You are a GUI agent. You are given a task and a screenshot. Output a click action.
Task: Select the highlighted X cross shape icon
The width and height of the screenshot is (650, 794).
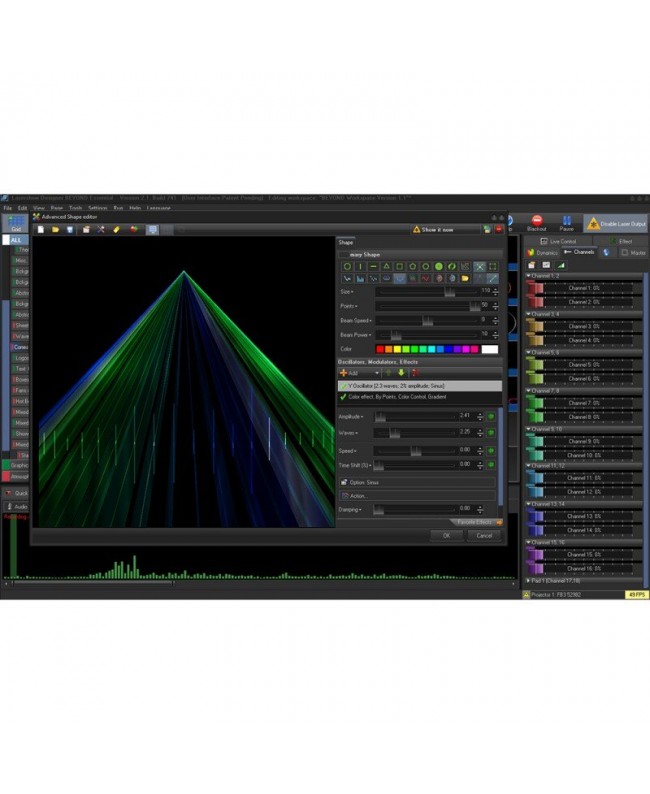[x=479, y=266]
